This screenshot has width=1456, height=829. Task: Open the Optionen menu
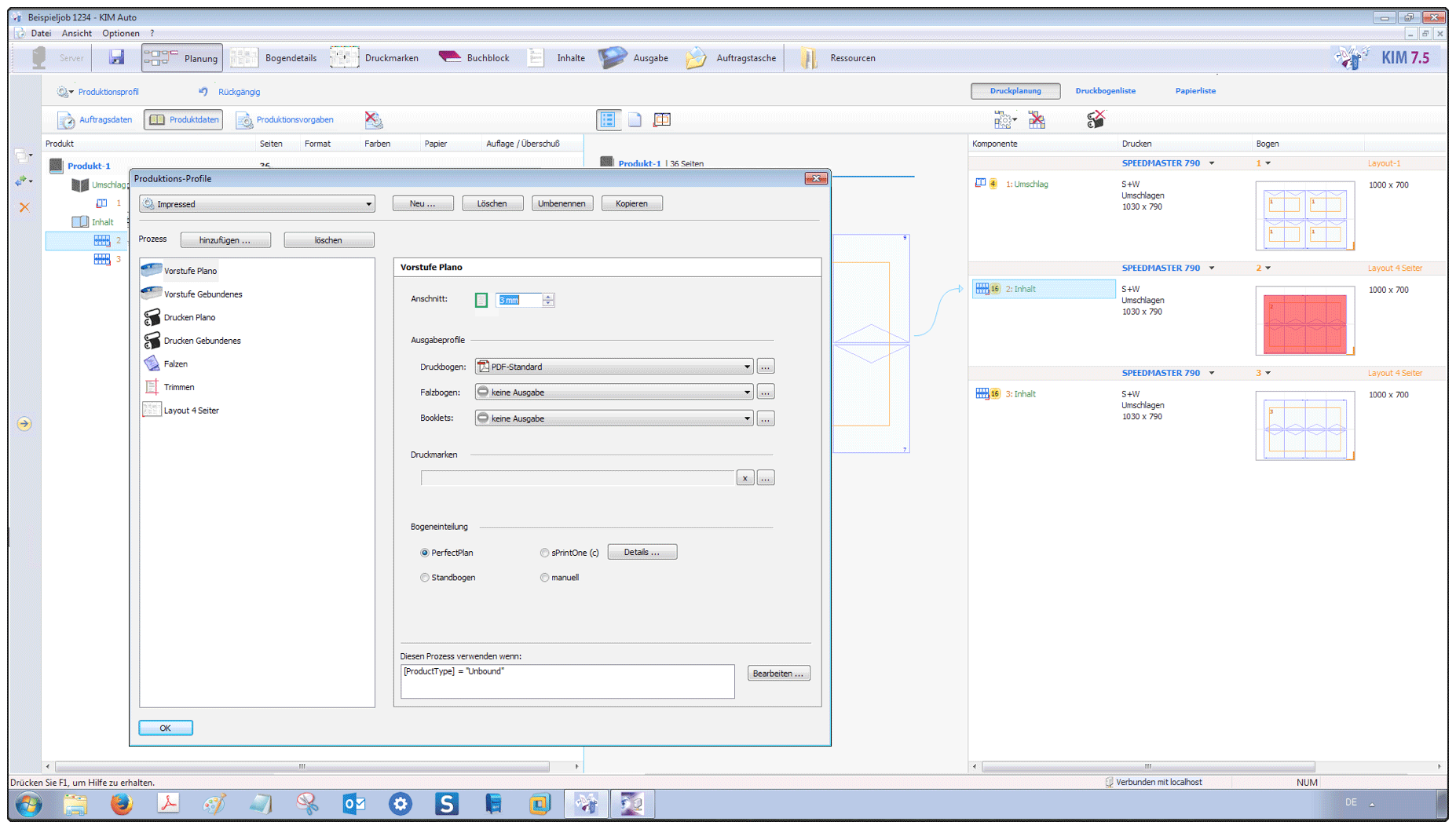120,33
